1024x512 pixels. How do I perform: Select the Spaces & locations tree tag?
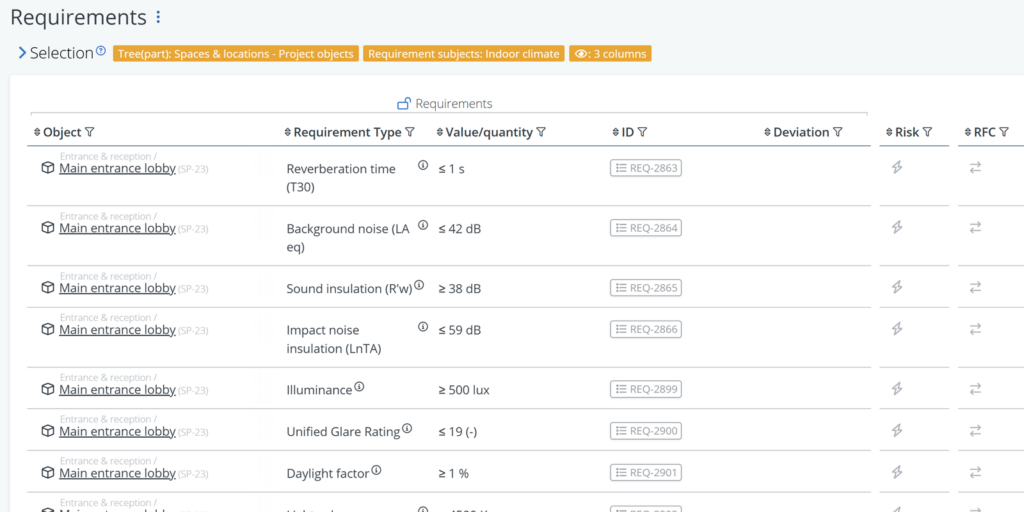tap(235, 54)
